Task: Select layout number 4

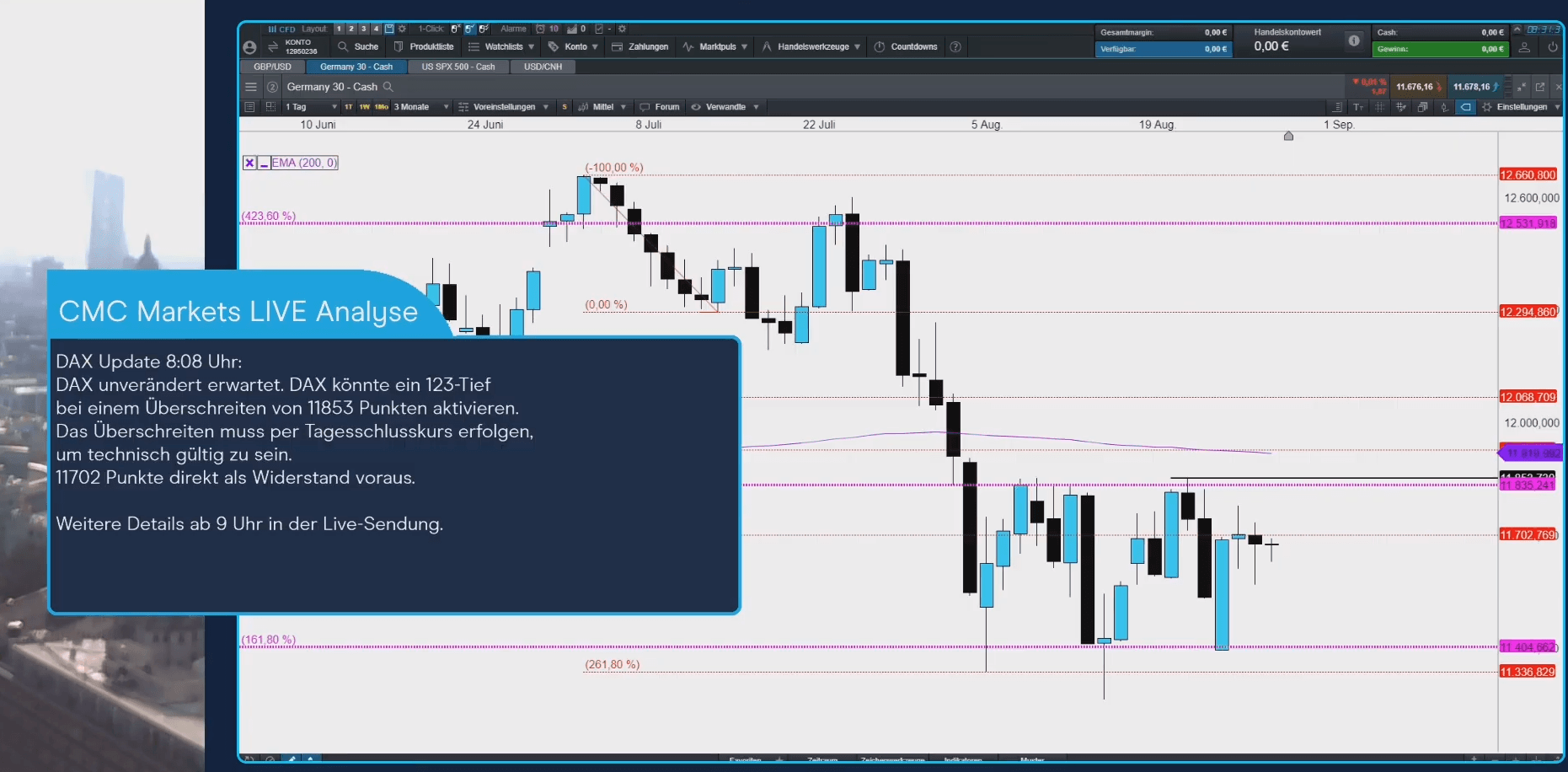Action: 377,29
